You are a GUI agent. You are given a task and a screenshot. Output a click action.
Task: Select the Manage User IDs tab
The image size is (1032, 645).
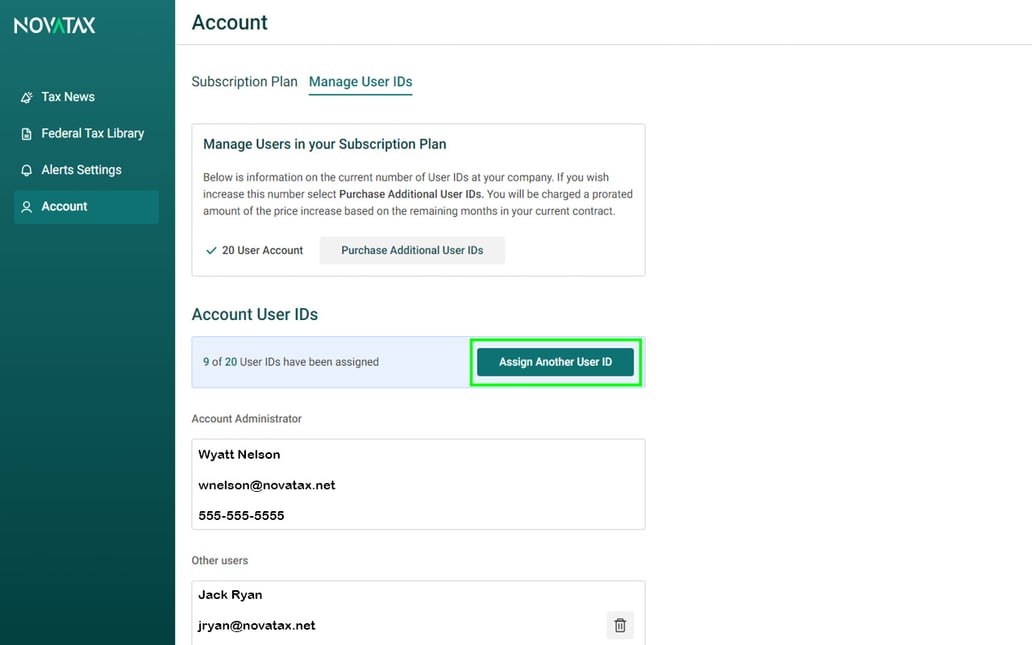(x=361, y=82)
